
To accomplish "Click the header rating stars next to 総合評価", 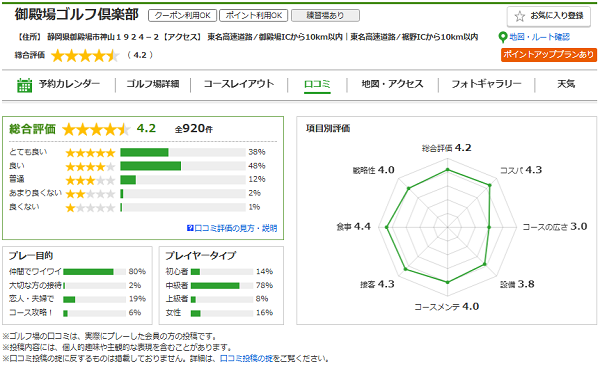I will point(85,56).
